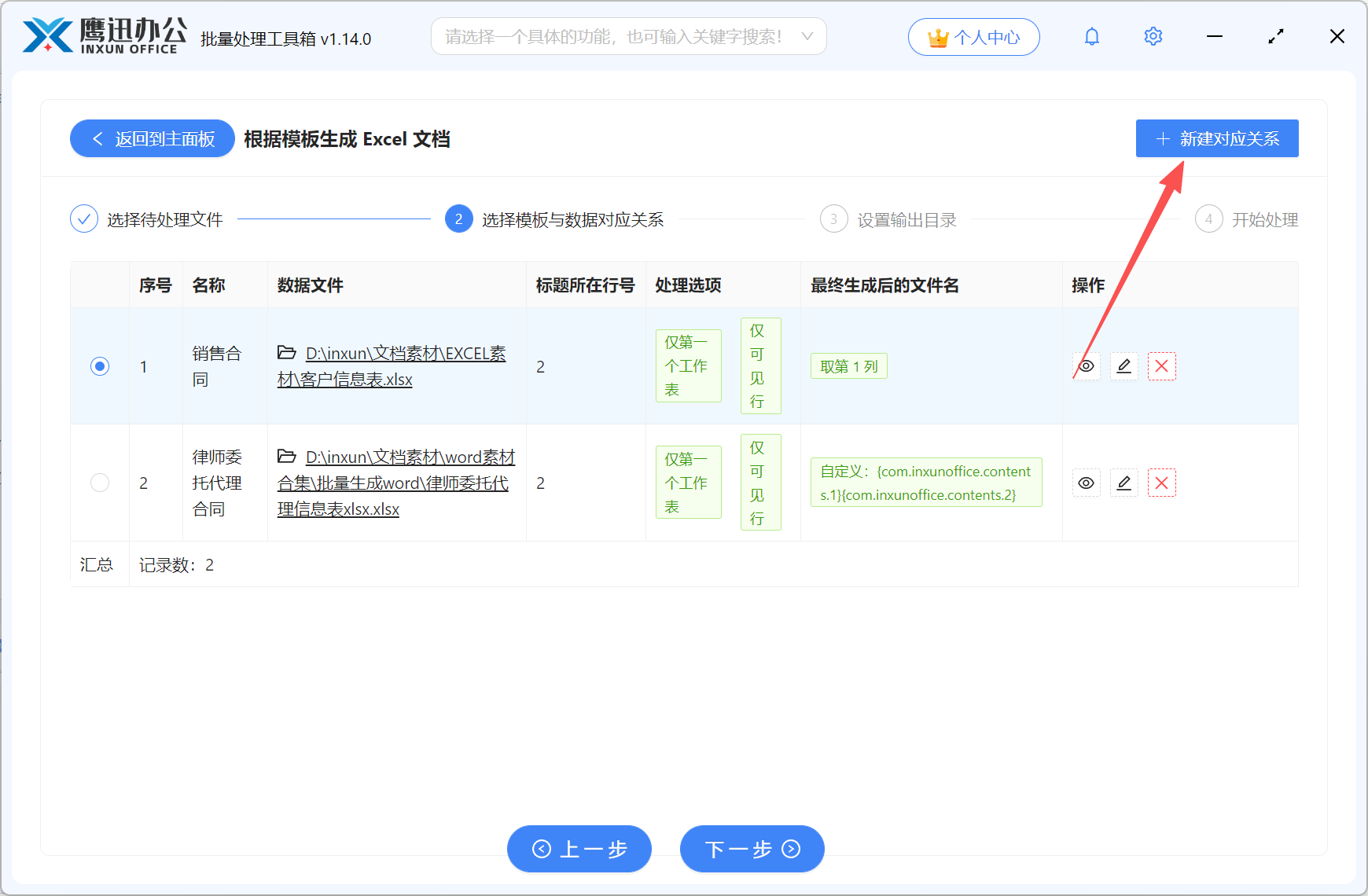Edit the 律师委托代理合同 row with pencil icon

tap(1123, 483)
